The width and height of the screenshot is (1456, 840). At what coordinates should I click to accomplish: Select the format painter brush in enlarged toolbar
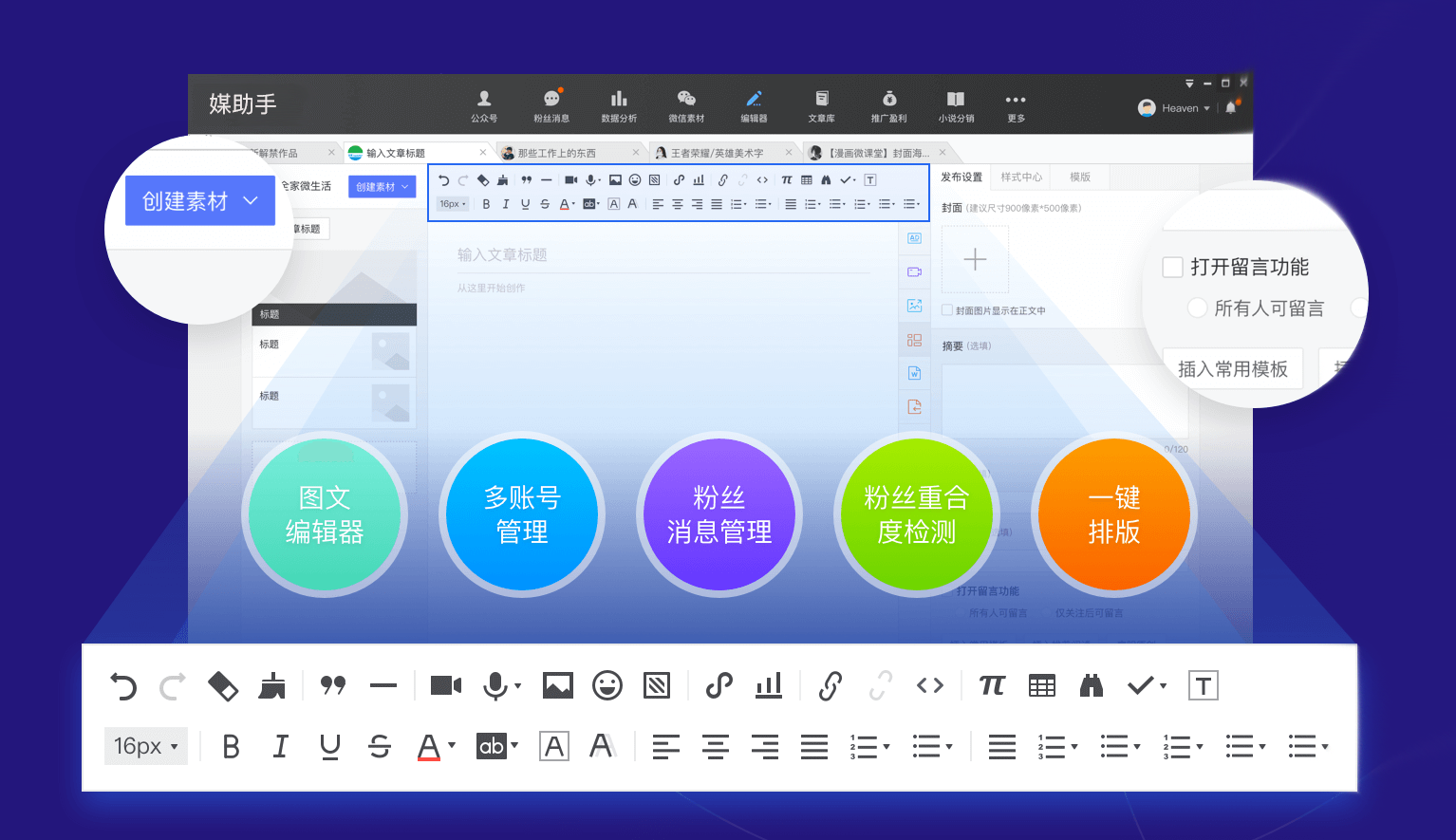[272, 685]
